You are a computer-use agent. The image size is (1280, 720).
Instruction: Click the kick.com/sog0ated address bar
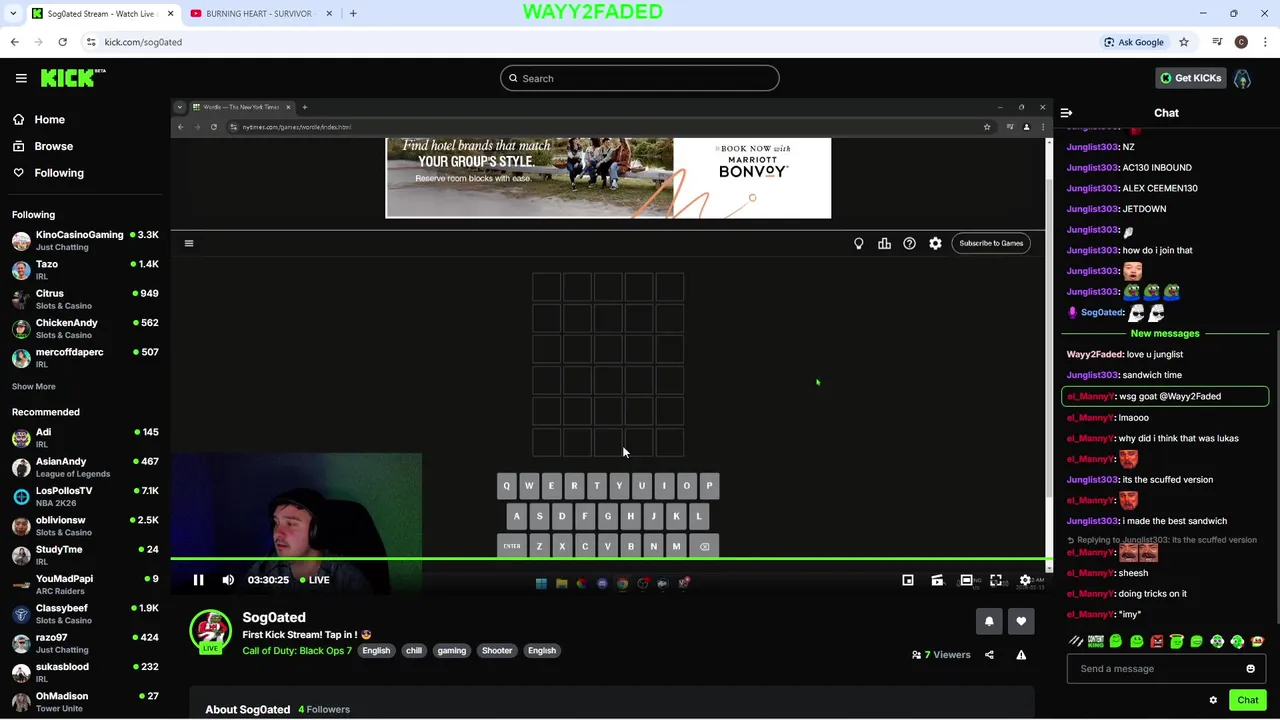click(x=590, y=42)
